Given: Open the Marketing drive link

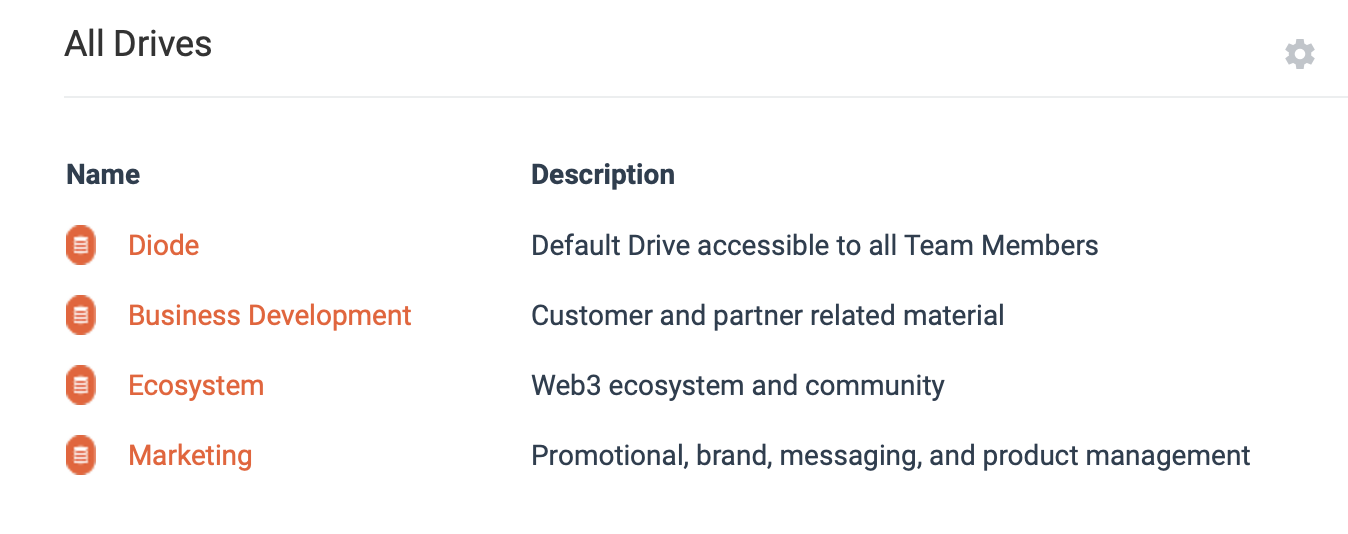Looking at the screenshot, I should tap(190, 456).
